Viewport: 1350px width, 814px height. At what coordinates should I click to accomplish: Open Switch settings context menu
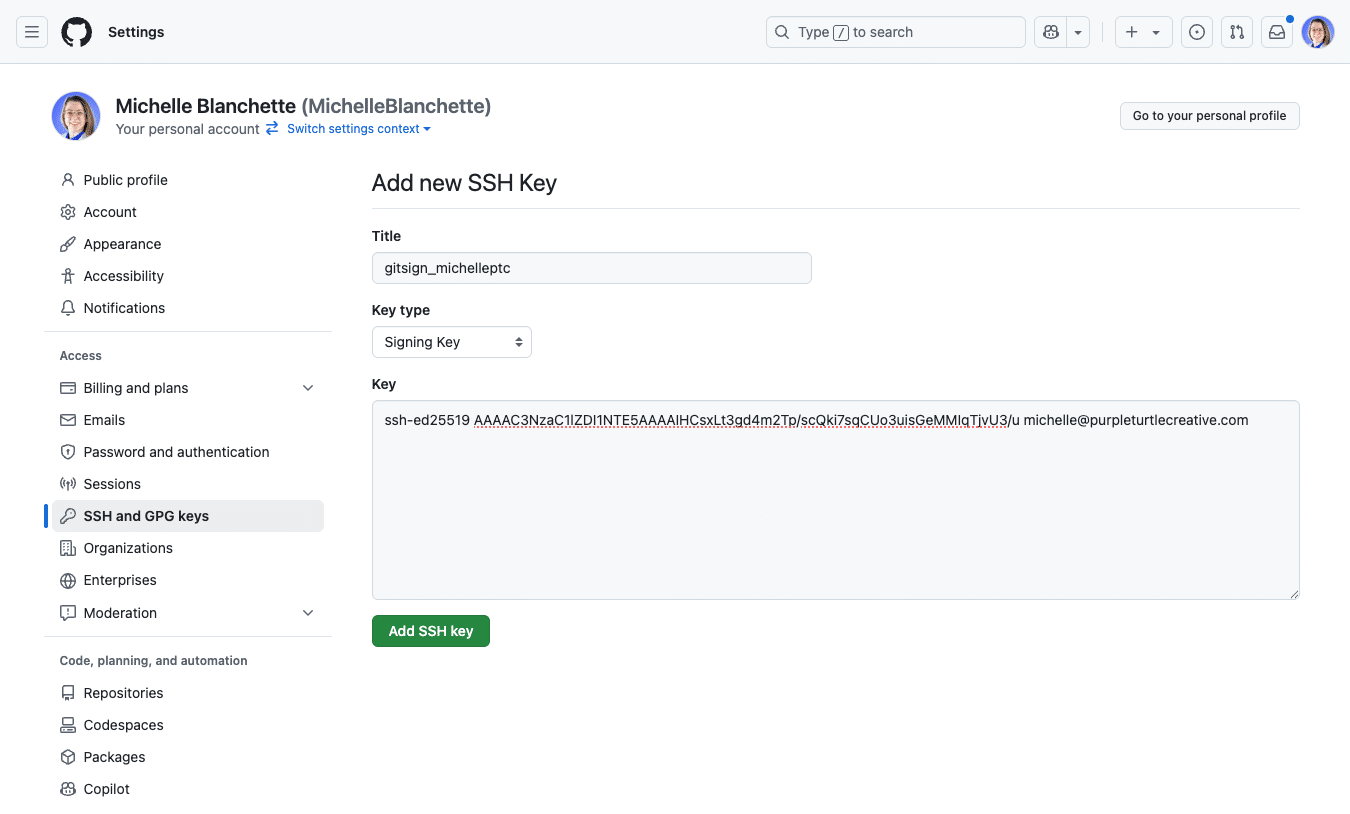[358, 129]
